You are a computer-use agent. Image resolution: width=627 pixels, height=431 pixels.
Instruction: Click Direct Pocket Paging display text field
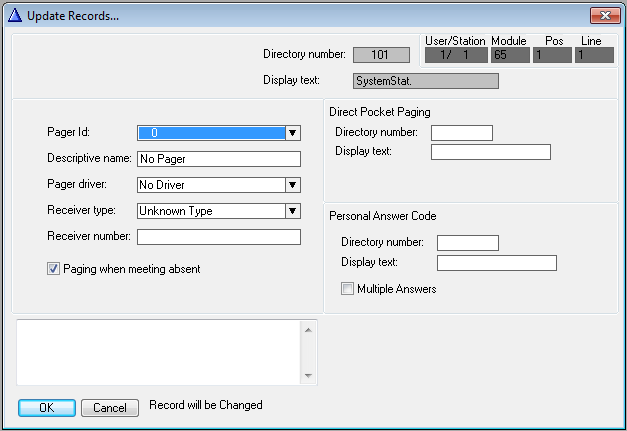point(490,152)
